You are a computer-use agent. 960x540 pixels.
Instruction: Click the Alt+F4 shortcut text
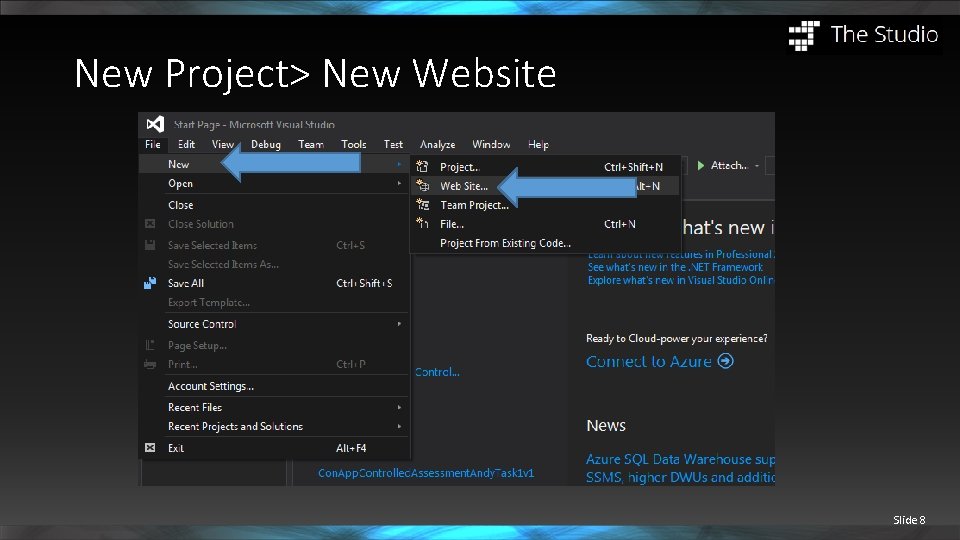351,448
